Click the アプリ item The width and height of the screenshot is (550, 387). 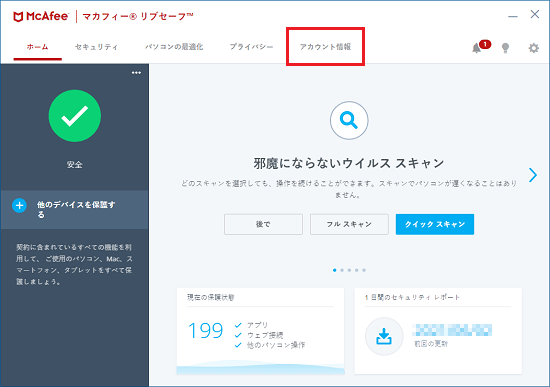coord(257,325)
